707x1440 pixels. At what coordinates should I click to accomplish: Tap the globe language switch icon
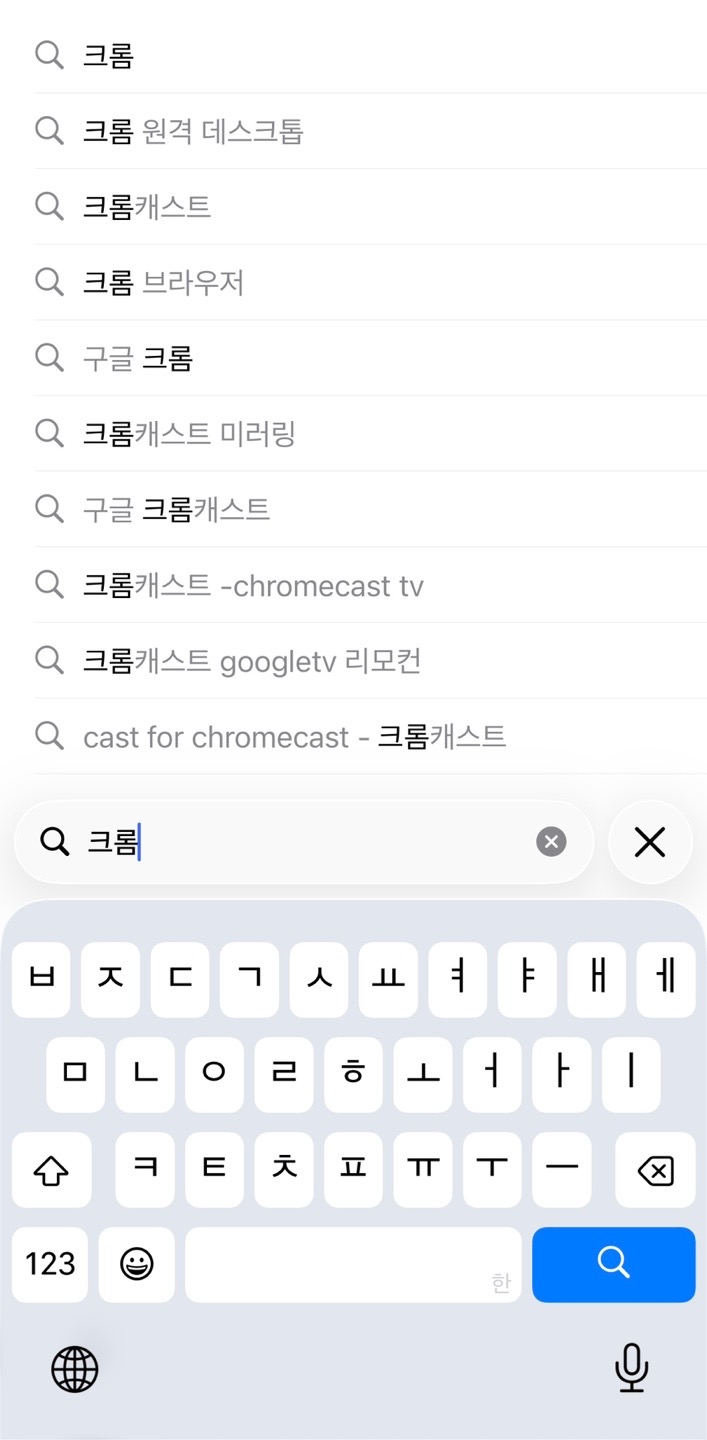(75, 1369)
